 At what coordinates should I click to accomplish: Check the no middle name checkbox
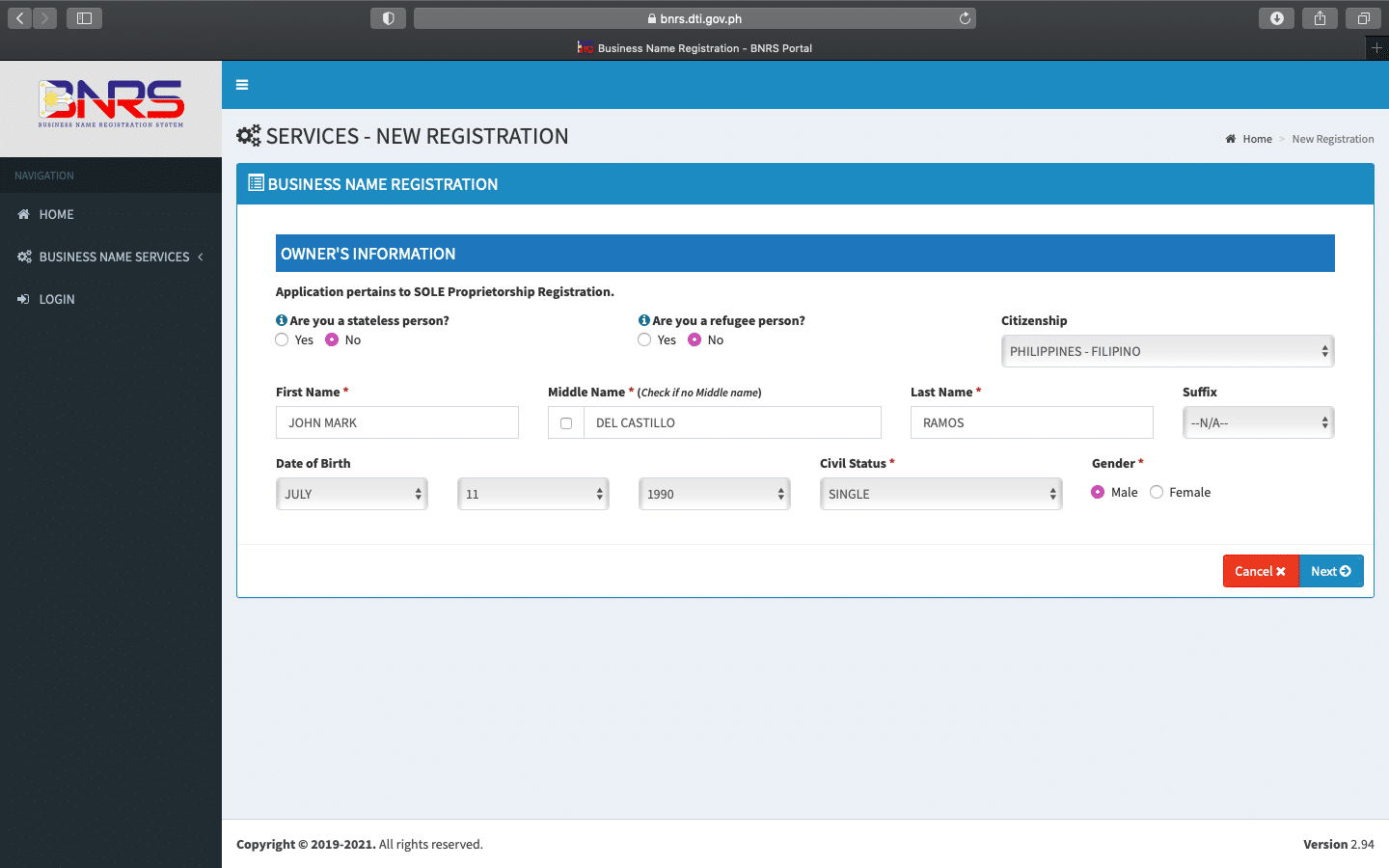pos(566,423)
